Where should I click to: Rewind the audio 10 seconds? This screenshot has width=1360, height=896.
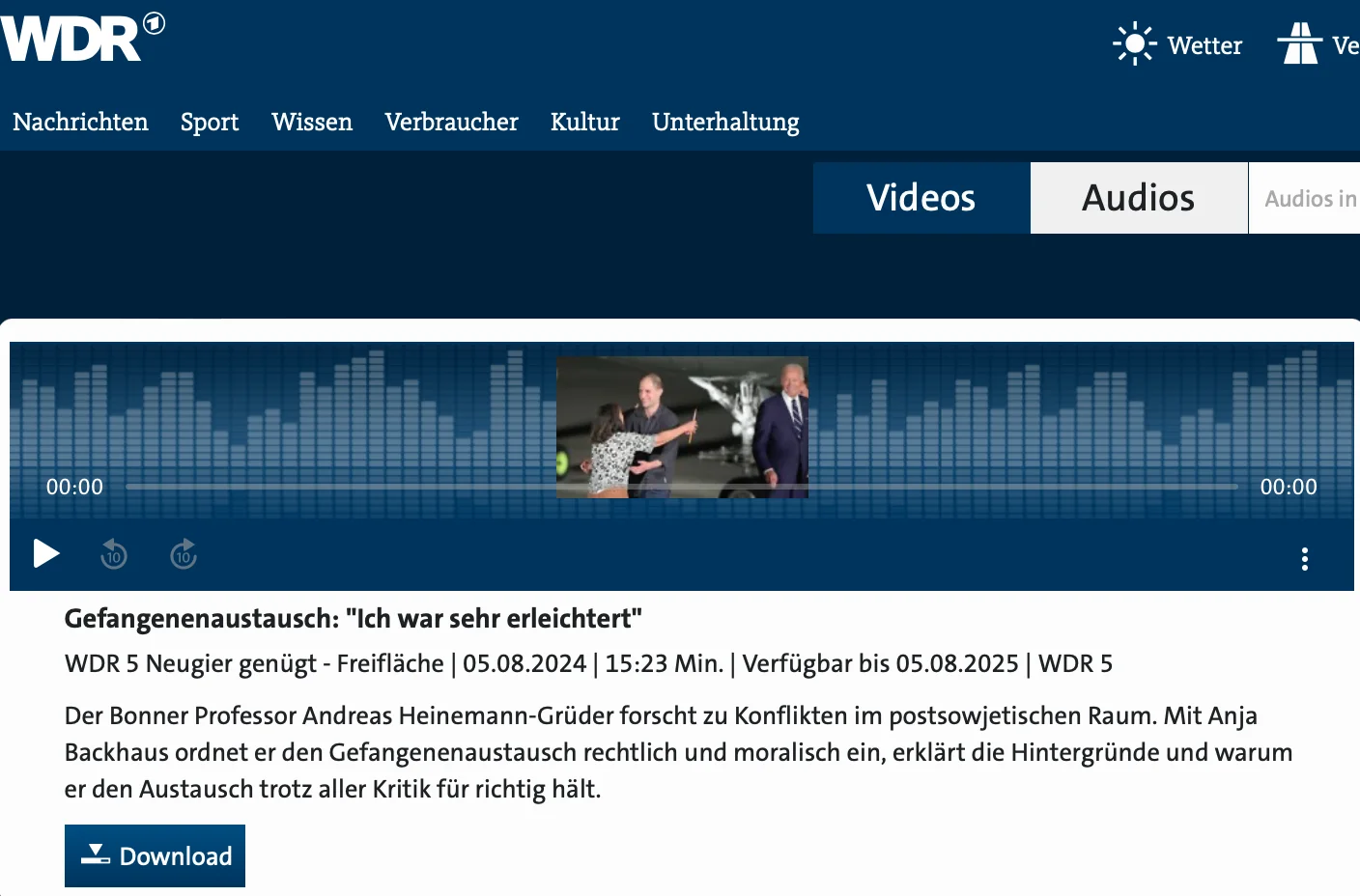pyautogui.click(x=114, y=554)
